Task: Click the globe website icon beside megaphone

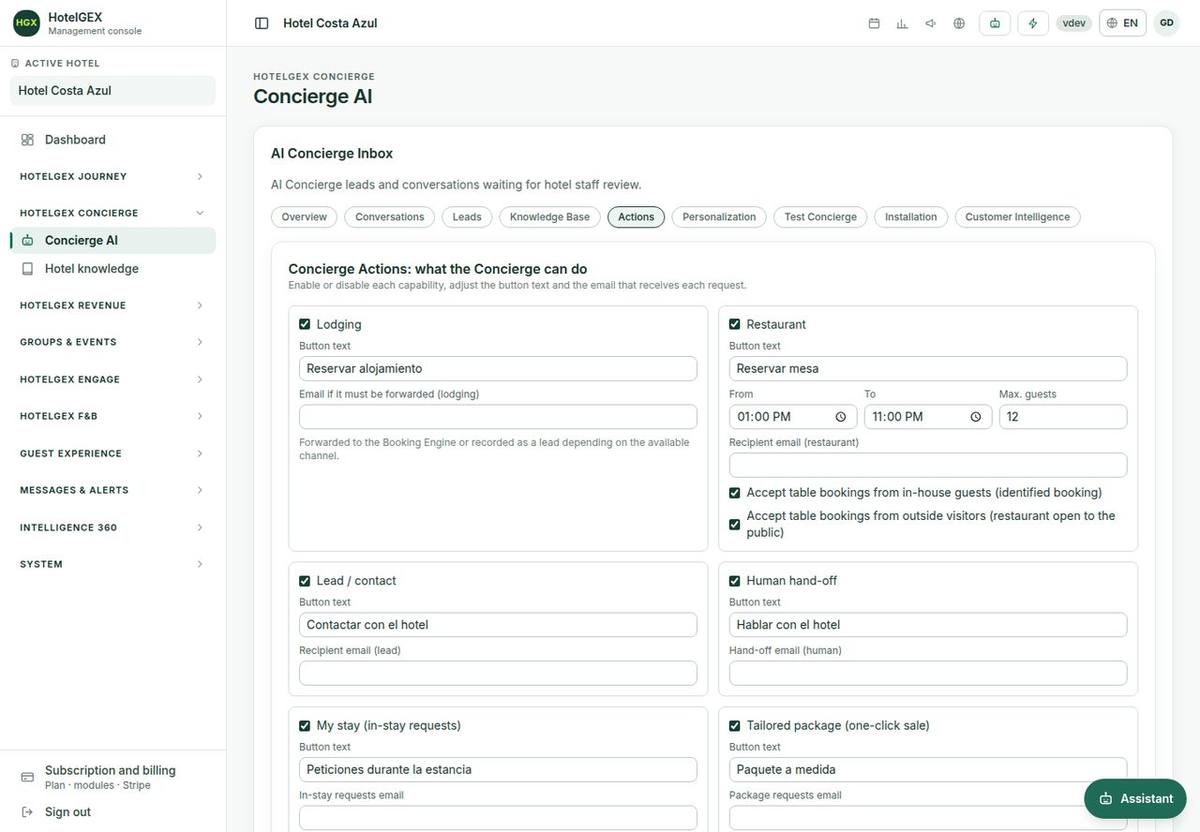Action: coord(959,23)
